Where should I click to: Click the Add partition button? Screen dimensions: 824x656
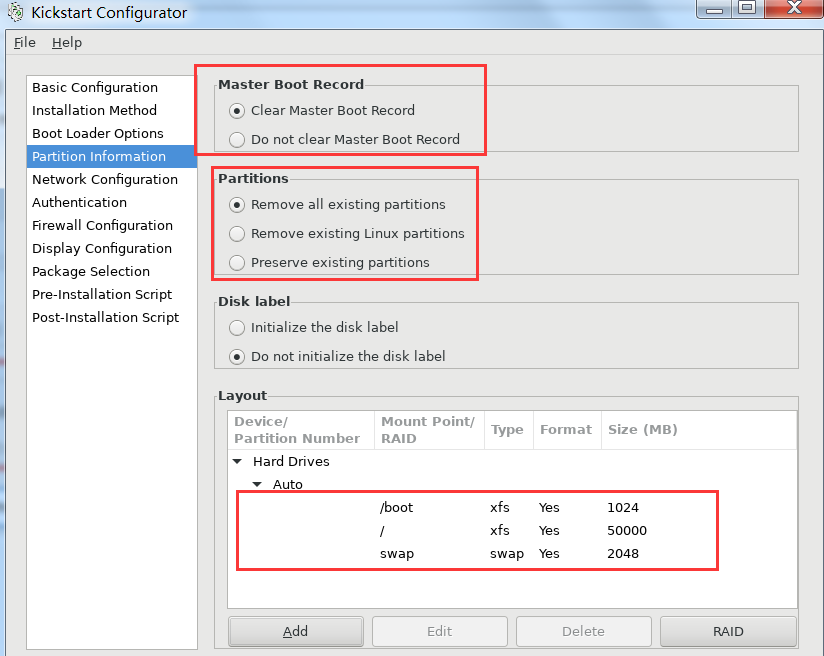point(296,631)
